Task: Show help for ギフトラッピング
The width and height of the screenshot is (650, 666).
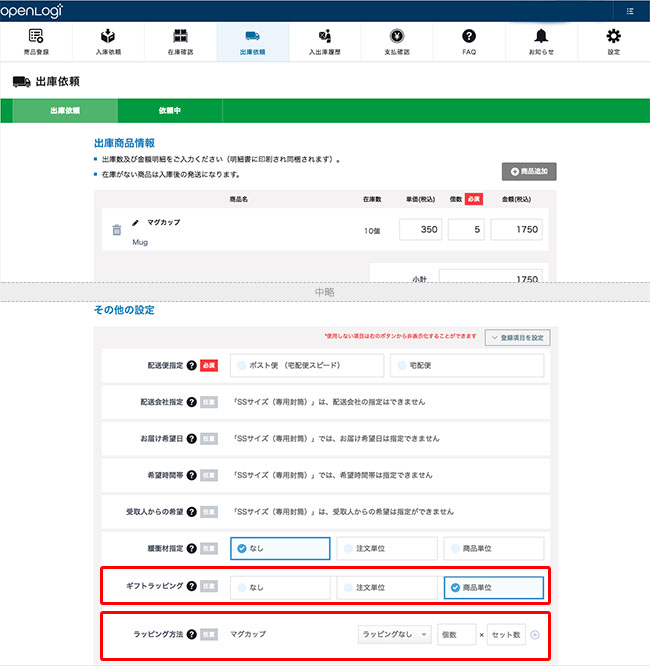Action: coord(192,586)
